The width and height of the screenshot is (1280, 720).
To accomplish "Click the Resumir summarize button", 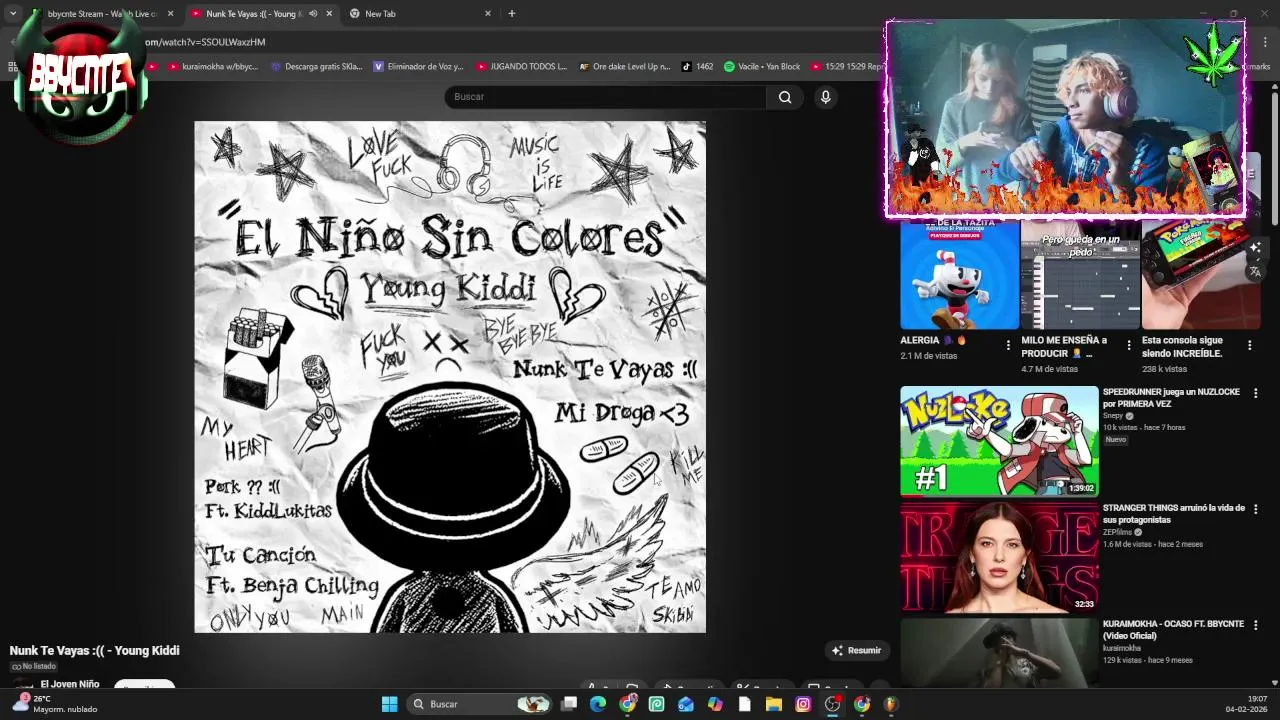I will tap(856, 650).
